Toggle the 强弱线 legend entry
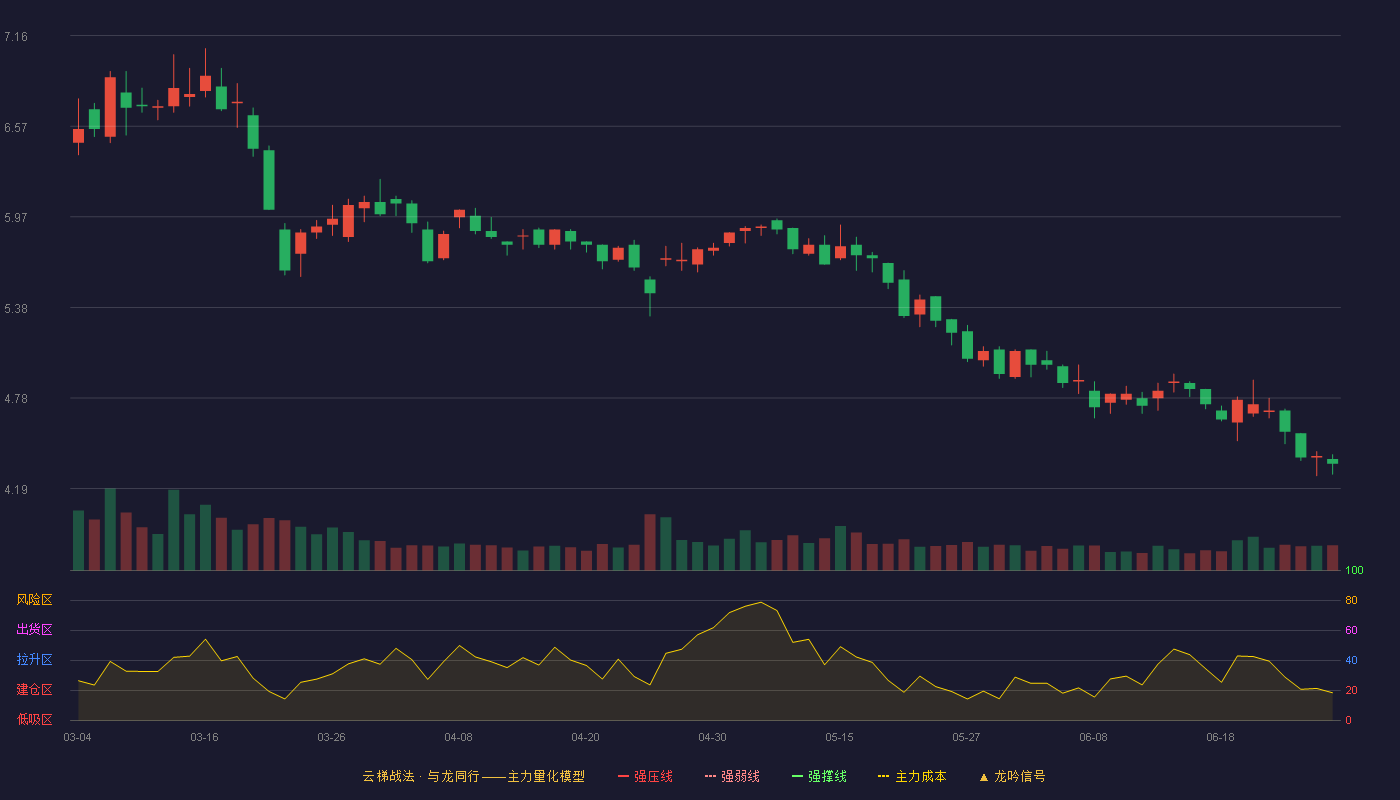1400x800 pixels. pos(732,776)
